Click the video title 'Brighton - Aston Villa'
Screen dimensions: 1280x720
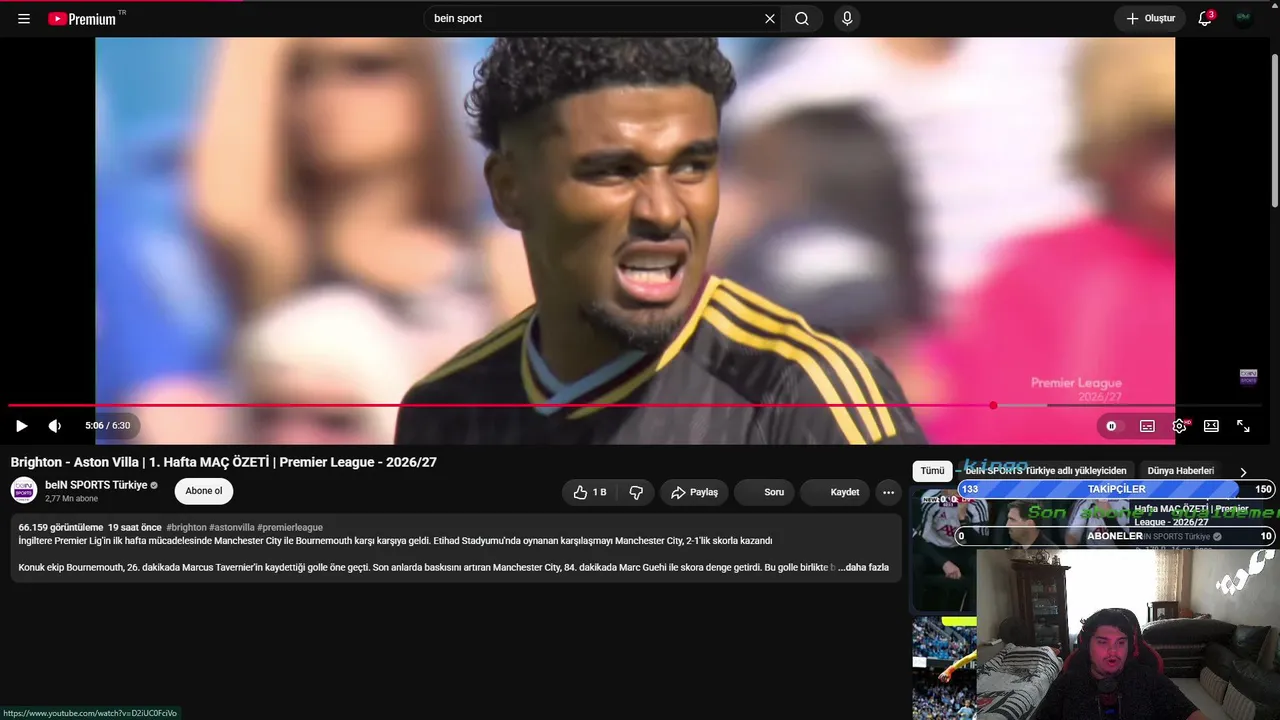[x=224, y=462]
